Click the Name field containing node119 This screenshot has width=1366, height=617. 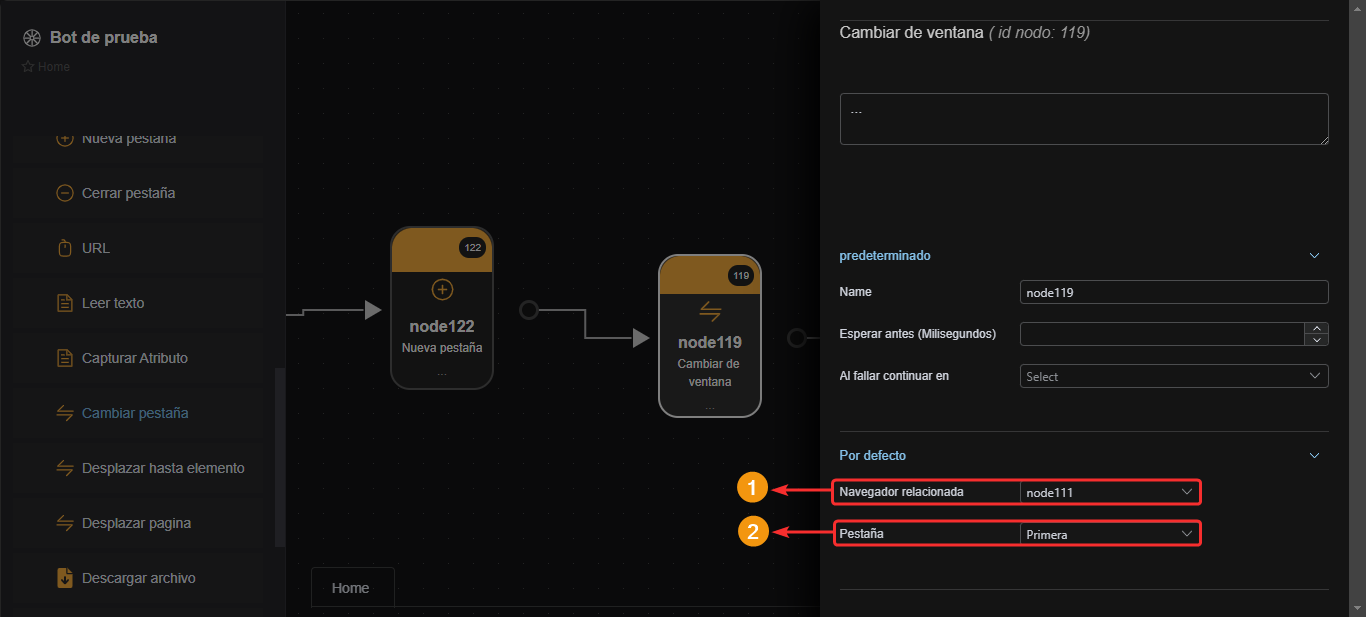point(1174,292)
